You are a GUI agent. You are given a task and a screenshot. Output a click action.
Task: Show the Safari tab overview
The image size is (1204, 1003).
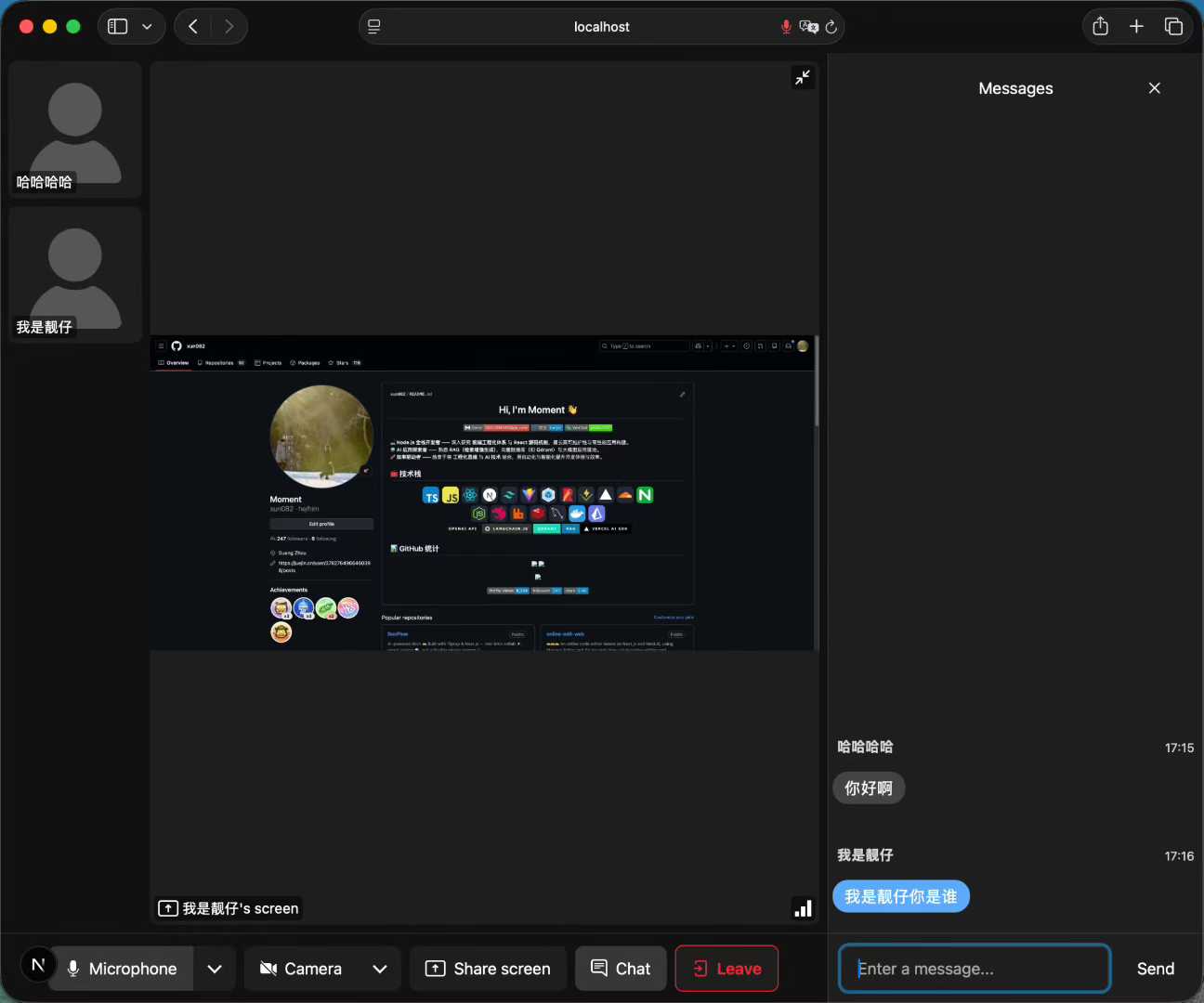click(1173, 26)
